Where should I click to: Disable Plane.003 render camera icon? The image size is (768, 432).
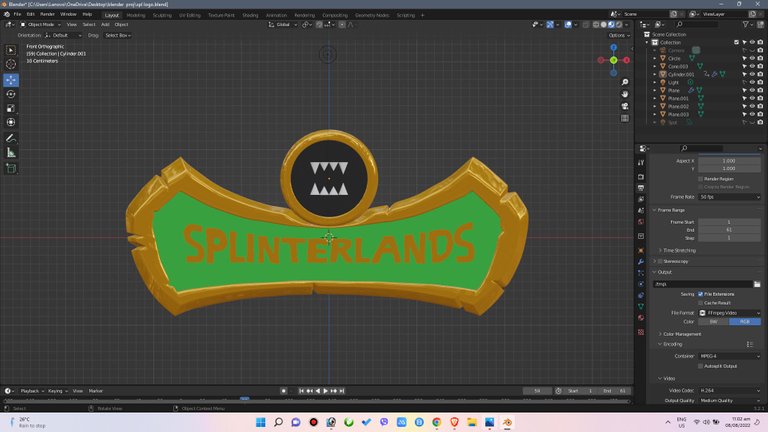tap(760, 114)
